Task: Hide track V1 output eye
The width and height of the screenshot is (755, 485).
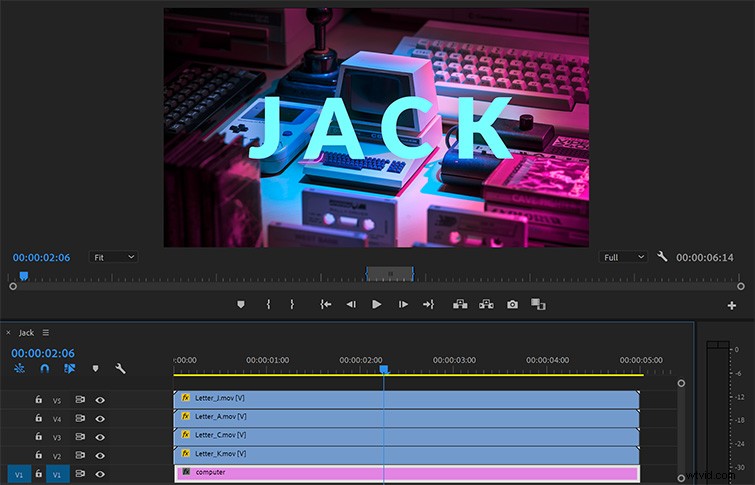Action: click(100, 474)
